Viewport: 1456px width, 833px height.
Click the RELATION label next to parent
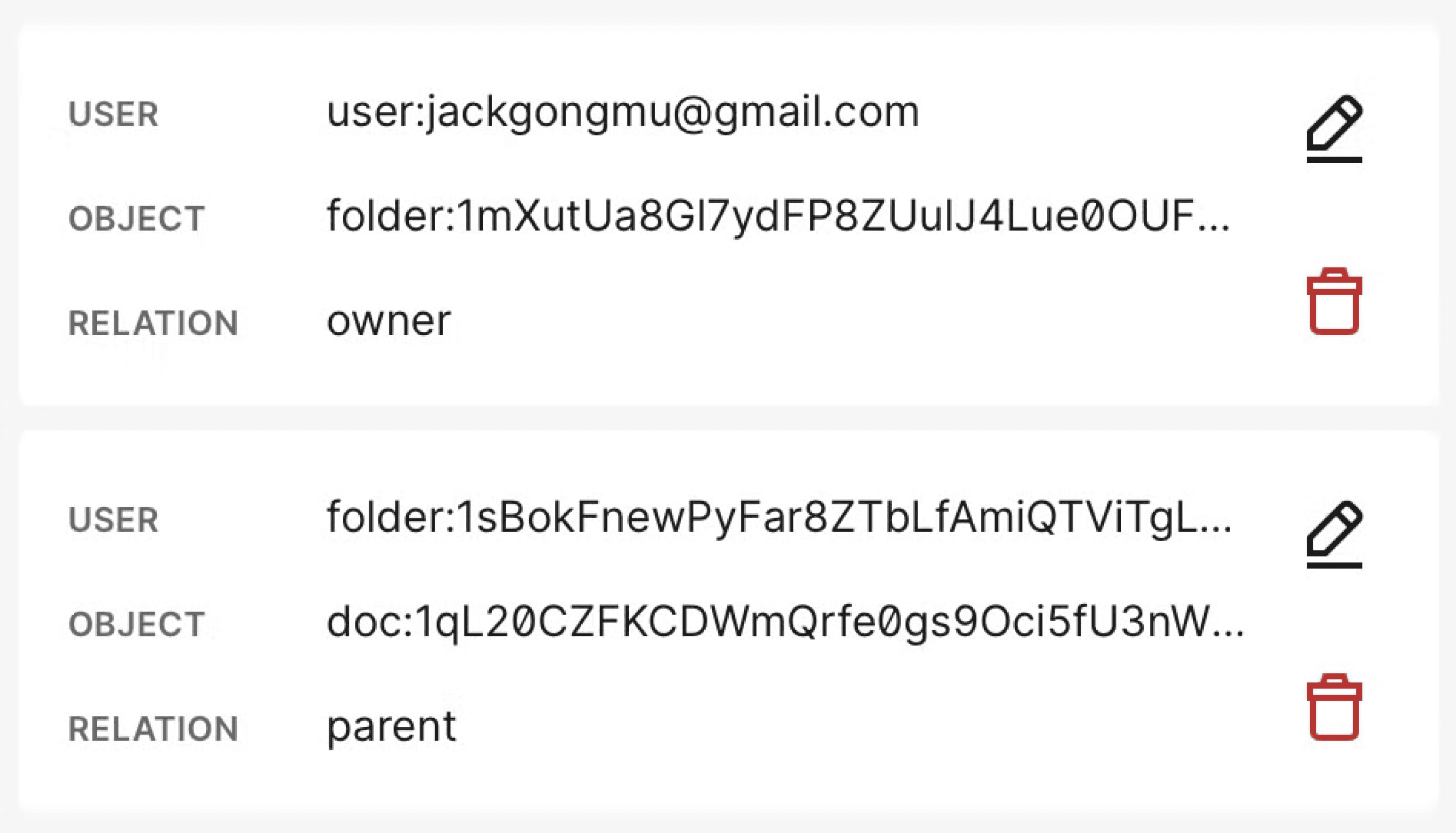[153, 728]
